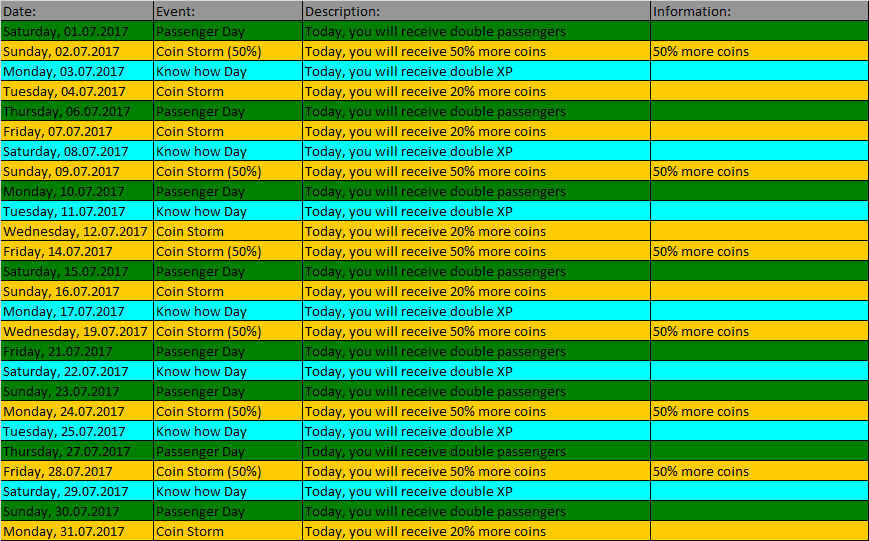Viewport: 869px width, 541px height.
Task: Select the "Description:" column header cell
Action: [x=477, y=11]
